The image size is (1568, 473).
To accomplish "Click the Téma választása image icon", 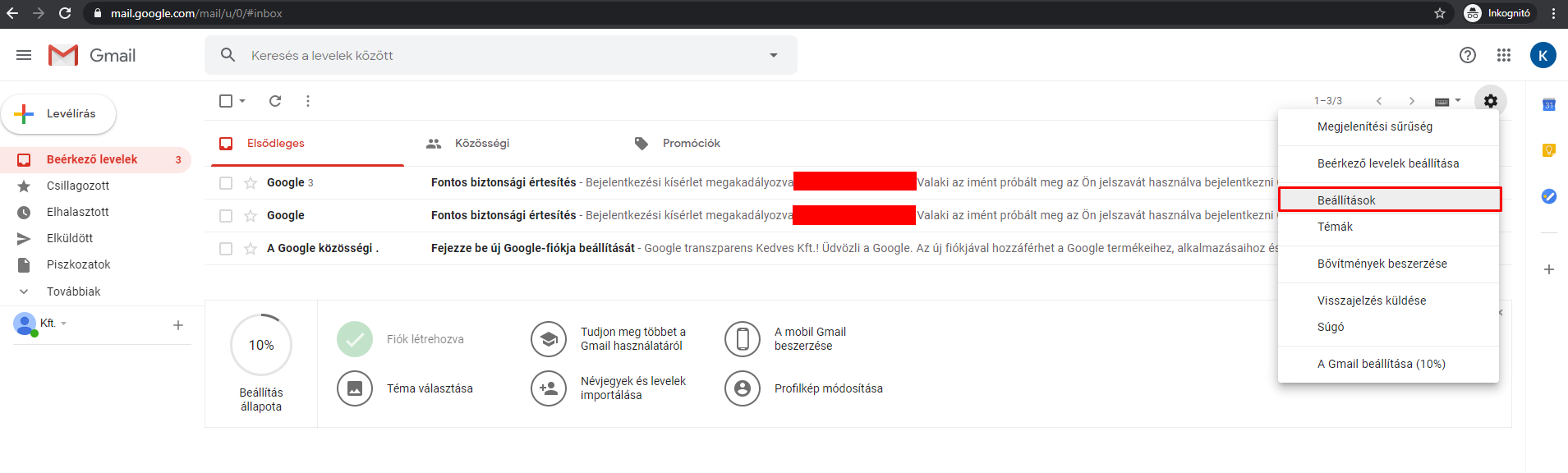I will [x=355, y=388].
